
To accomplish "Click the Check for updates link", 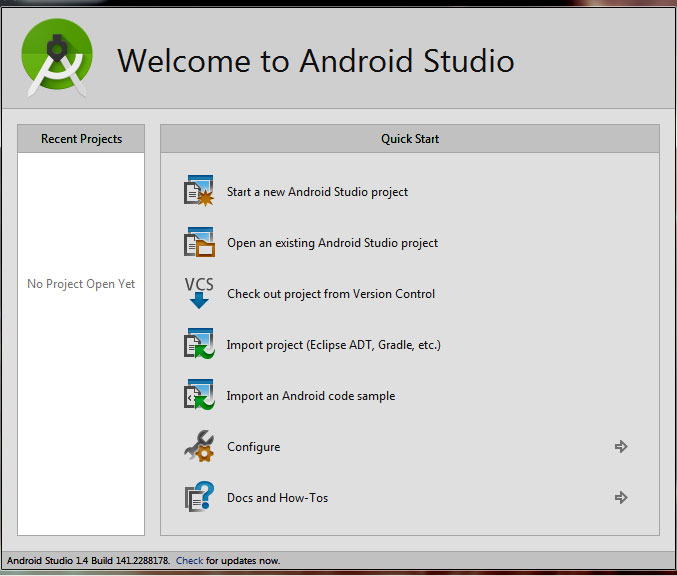I will [189, 560].
